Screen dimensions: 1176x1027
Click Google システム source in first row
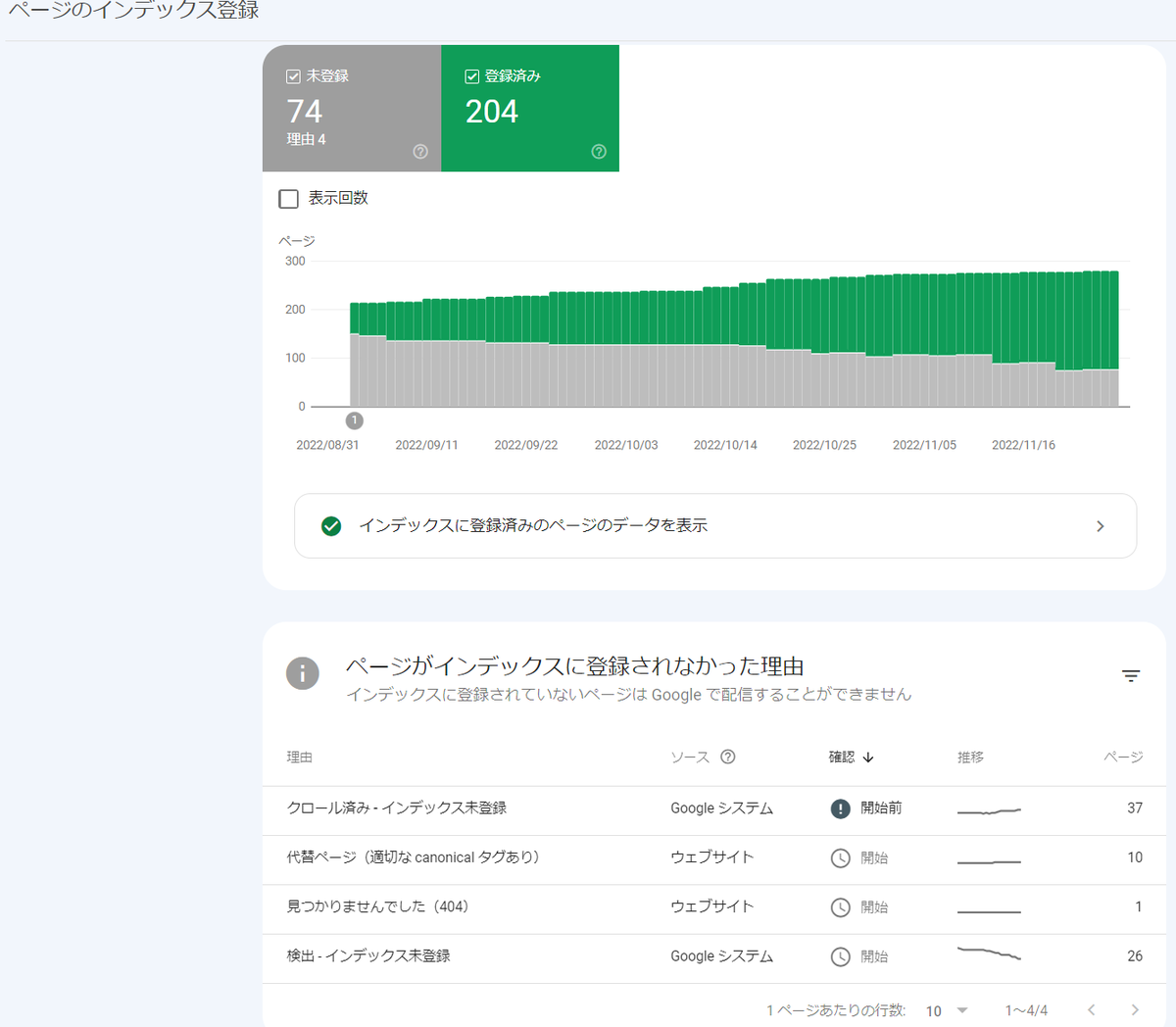(721, 808)
